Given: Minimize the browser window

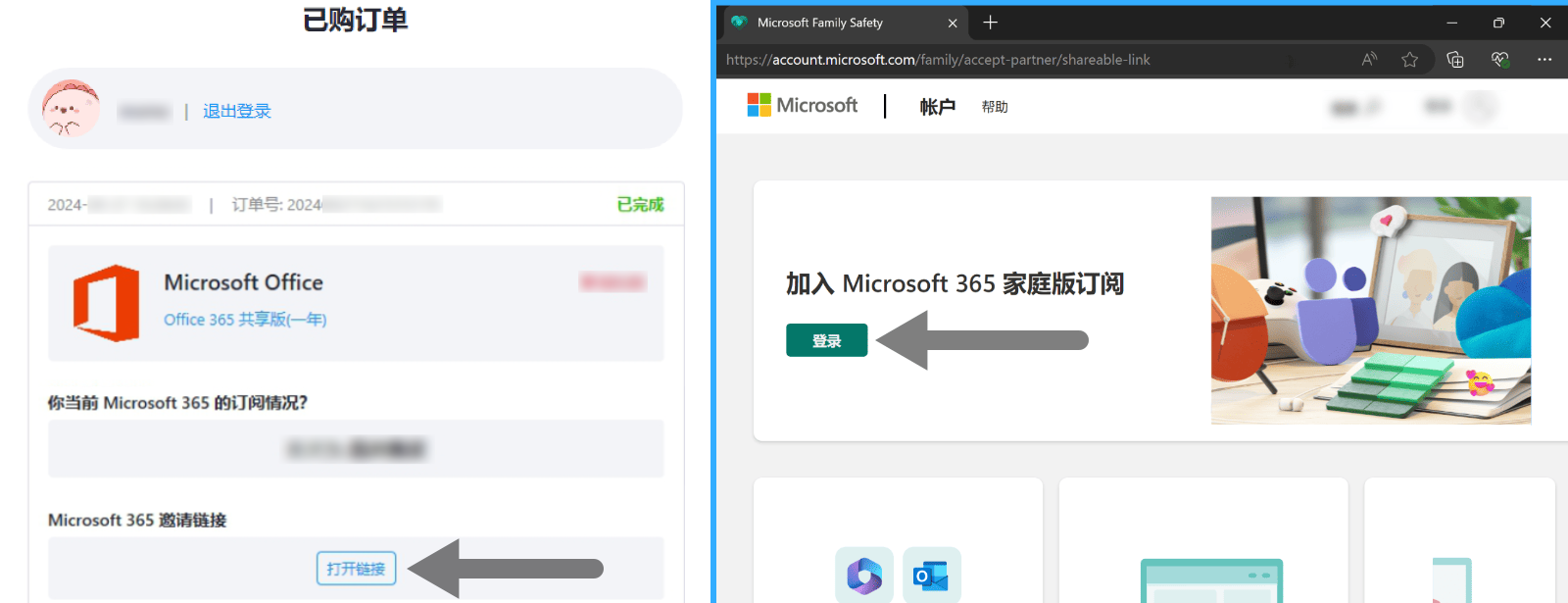Looking at the screenshot, I should [x=1452, y=23].
